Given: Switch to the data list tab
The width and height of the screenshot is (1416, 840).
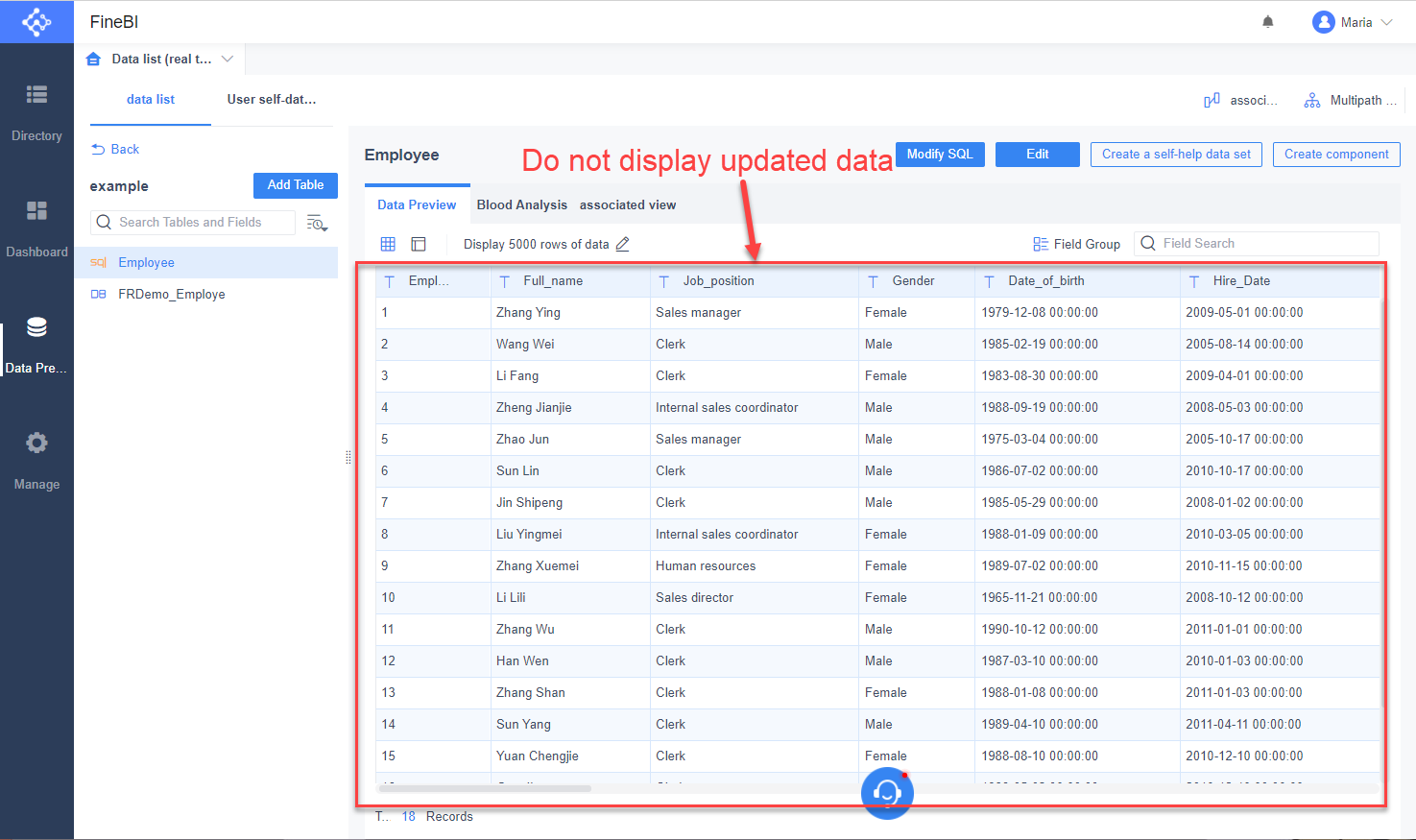Looking at the screenshot, I should 151,99.
